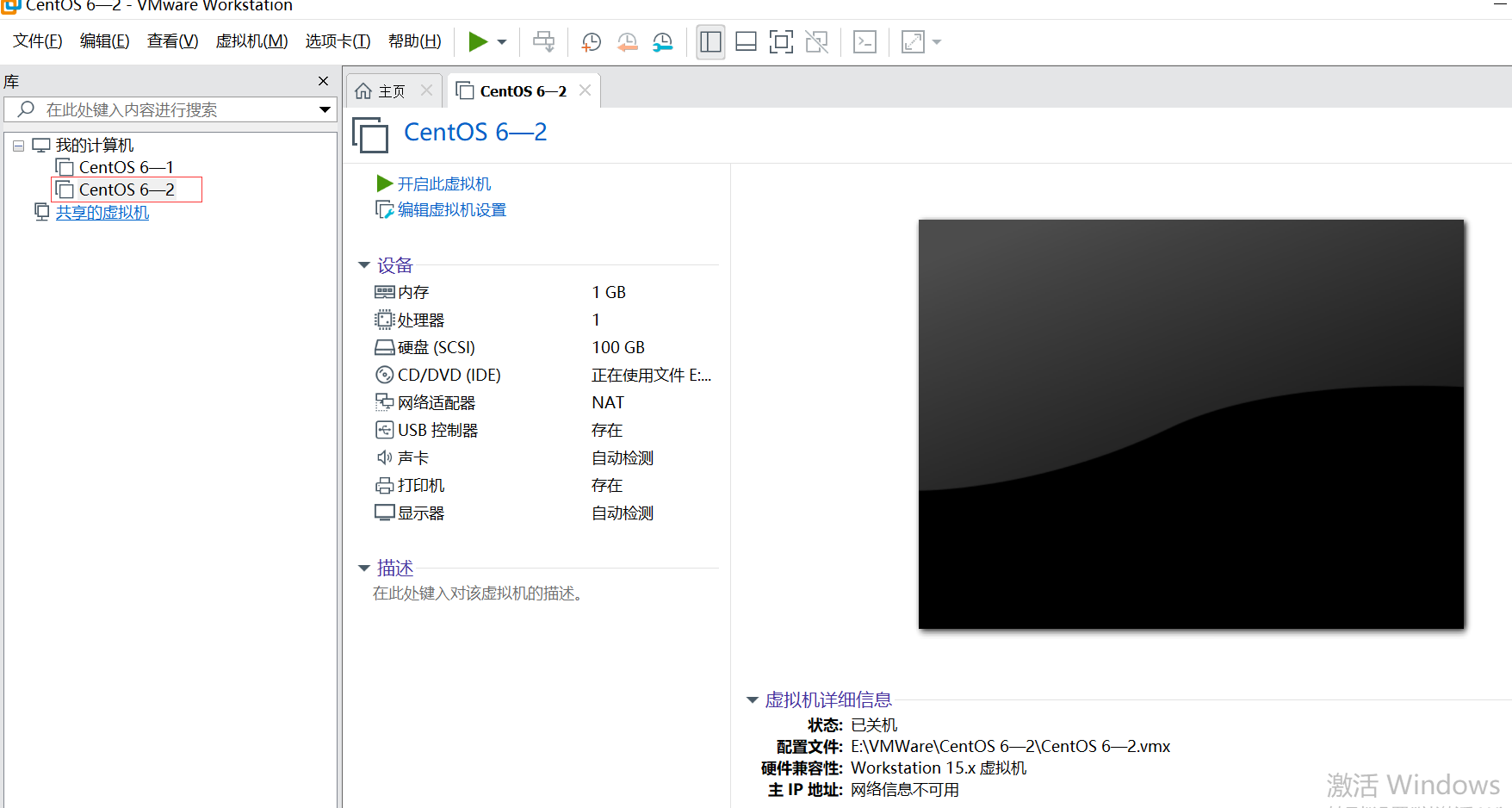
Task: Click the Unity mode toolbar icon
Action: point(816,41)
